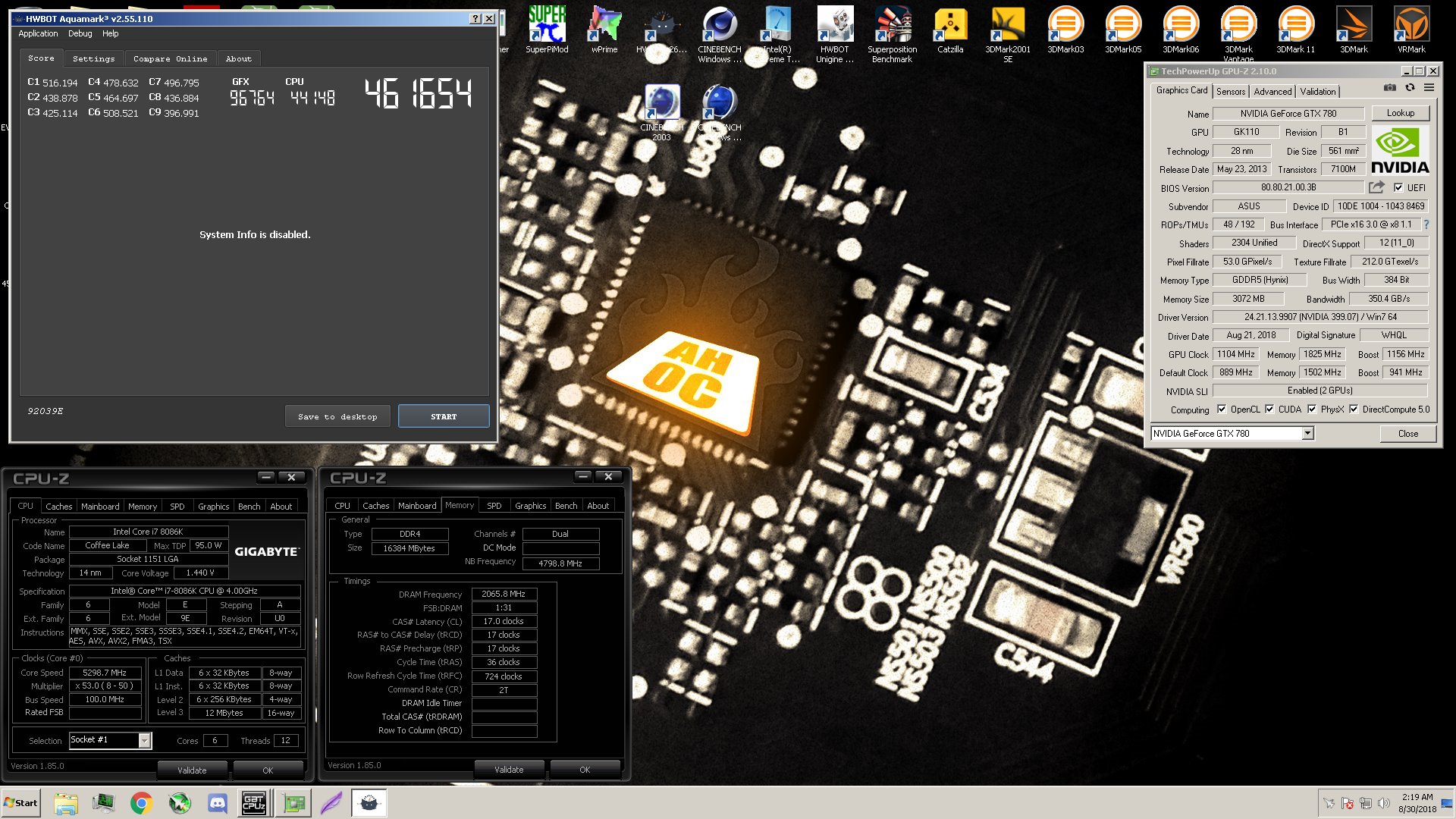
Task: Open File Explorer from the taskbar
Action: coord(66,803)
